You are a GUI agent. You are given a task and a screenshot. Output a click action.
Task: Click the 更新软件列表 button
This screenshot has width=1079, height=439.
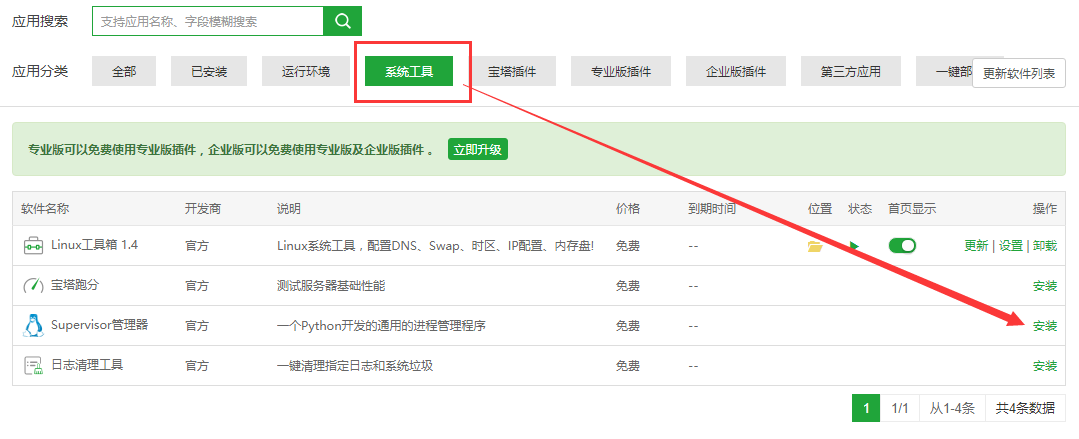[x=1018, y=74]
